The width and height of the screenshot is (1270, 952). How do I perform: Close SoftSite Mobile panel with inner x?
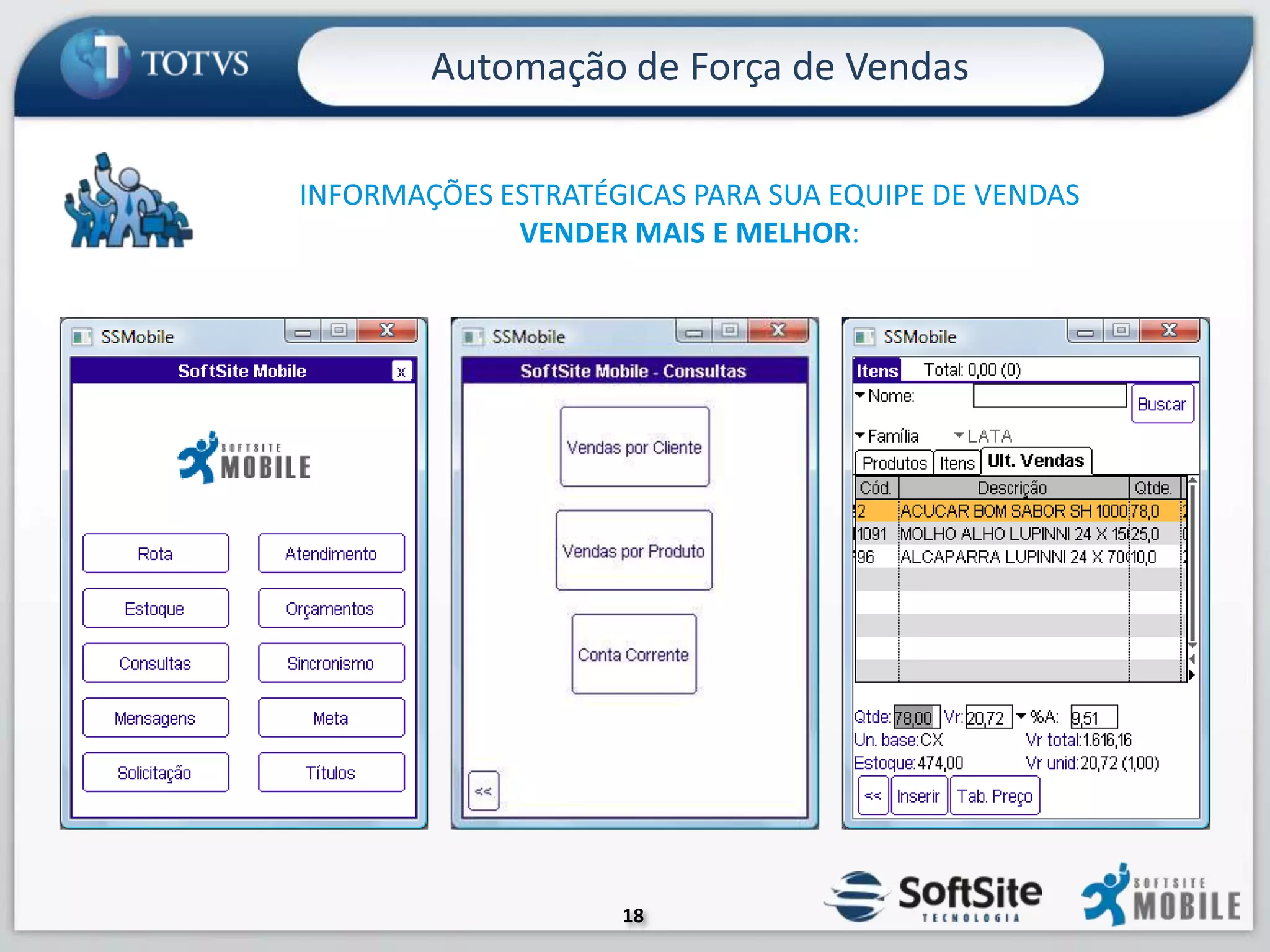(x=402, y=371)
